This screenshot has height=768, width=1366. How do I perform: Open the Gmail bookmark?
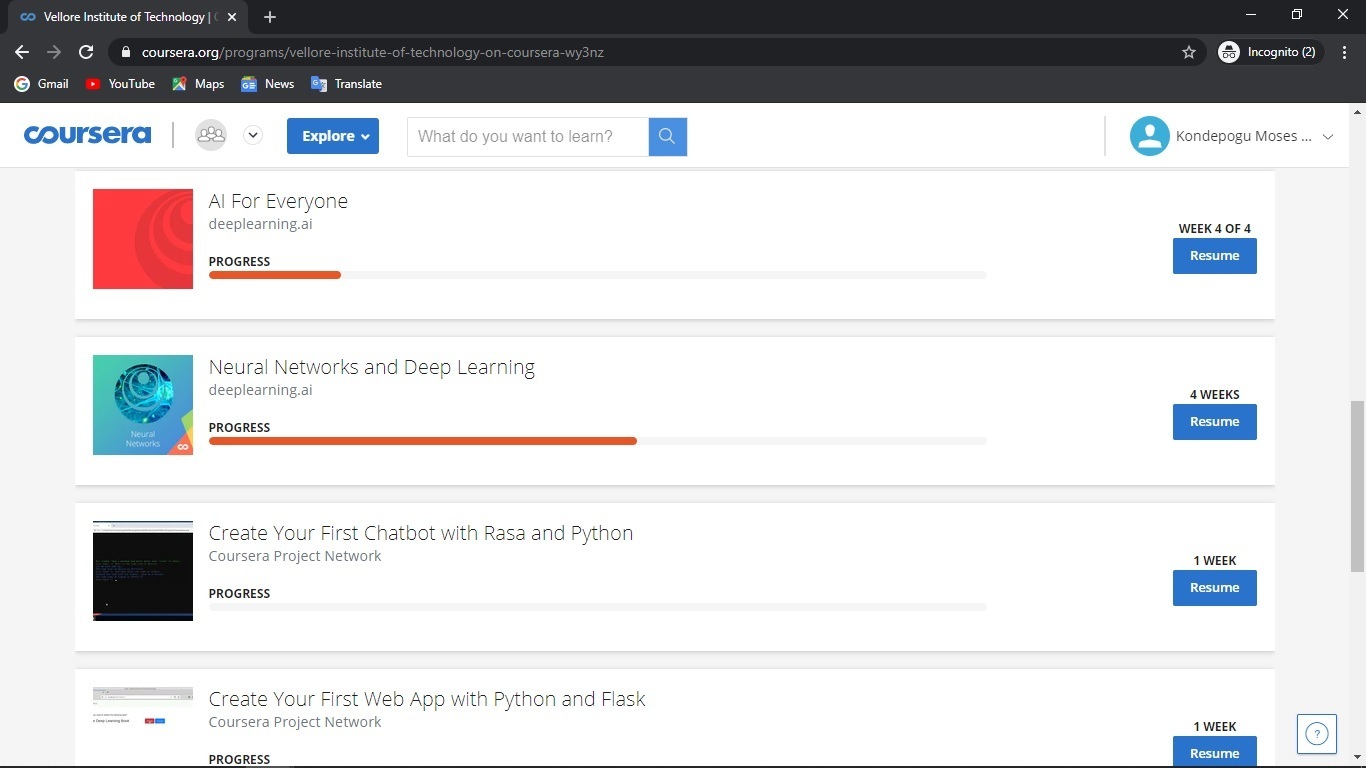click(41, 84)
